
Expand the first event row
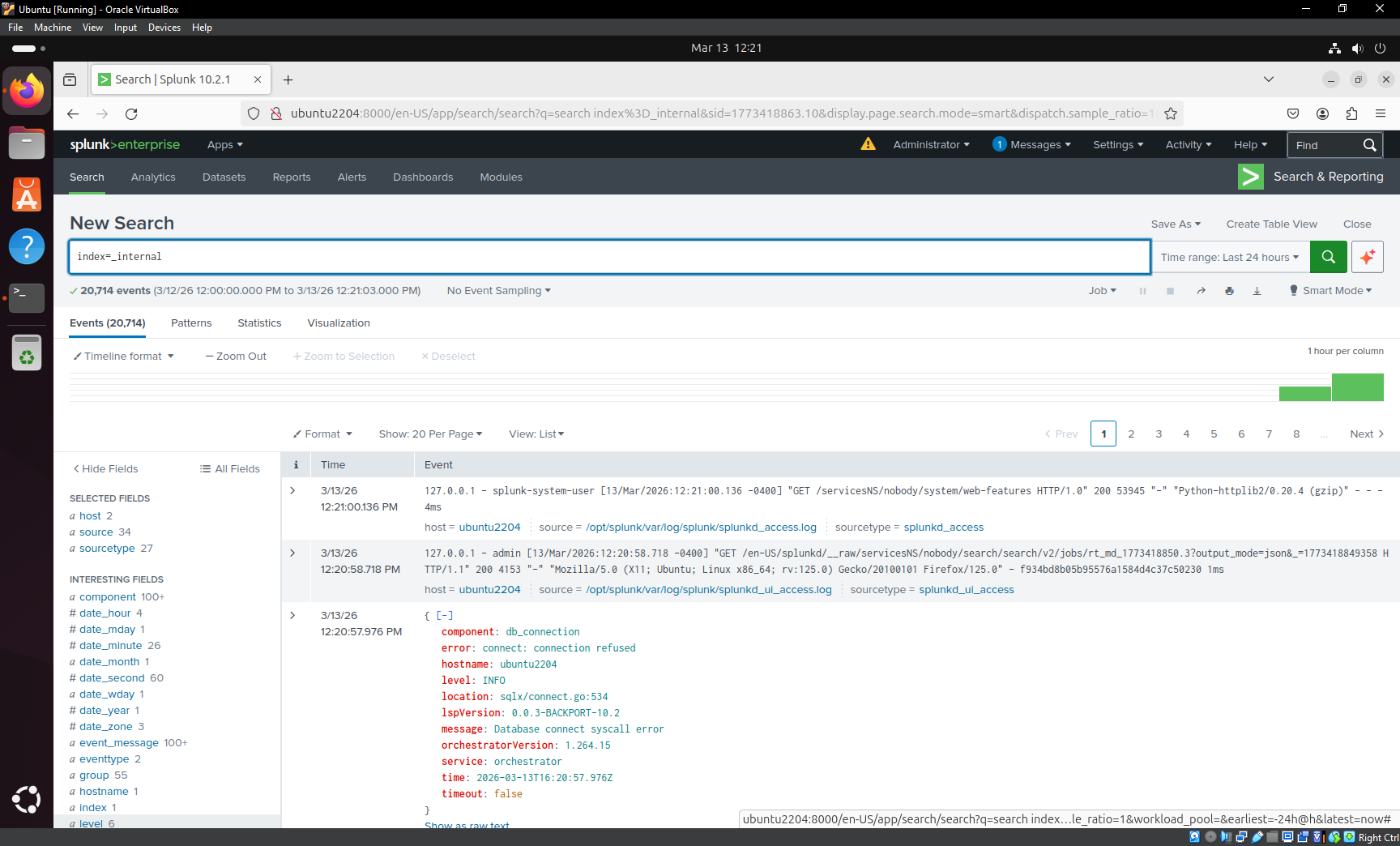point(293,489)
